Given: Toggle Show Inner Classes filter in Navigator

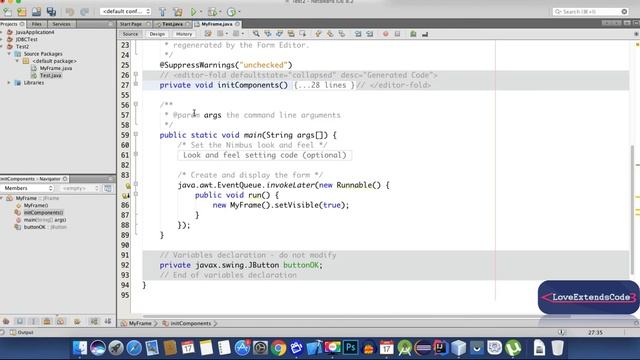Looking at the screenshot, I should pos(61,322).
